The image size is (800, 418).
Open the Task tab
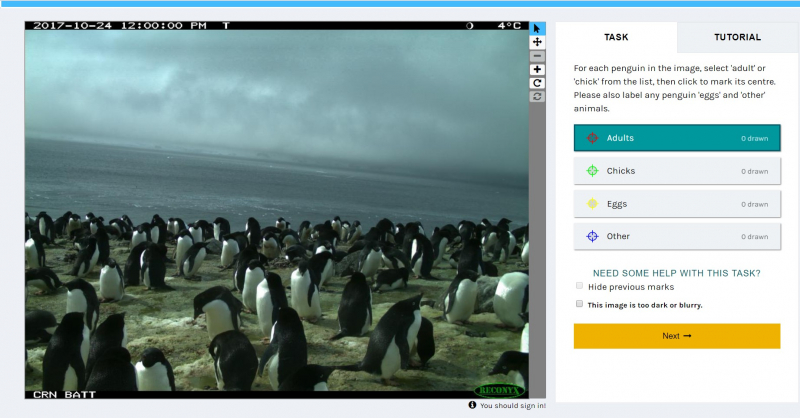pos(616,37)
